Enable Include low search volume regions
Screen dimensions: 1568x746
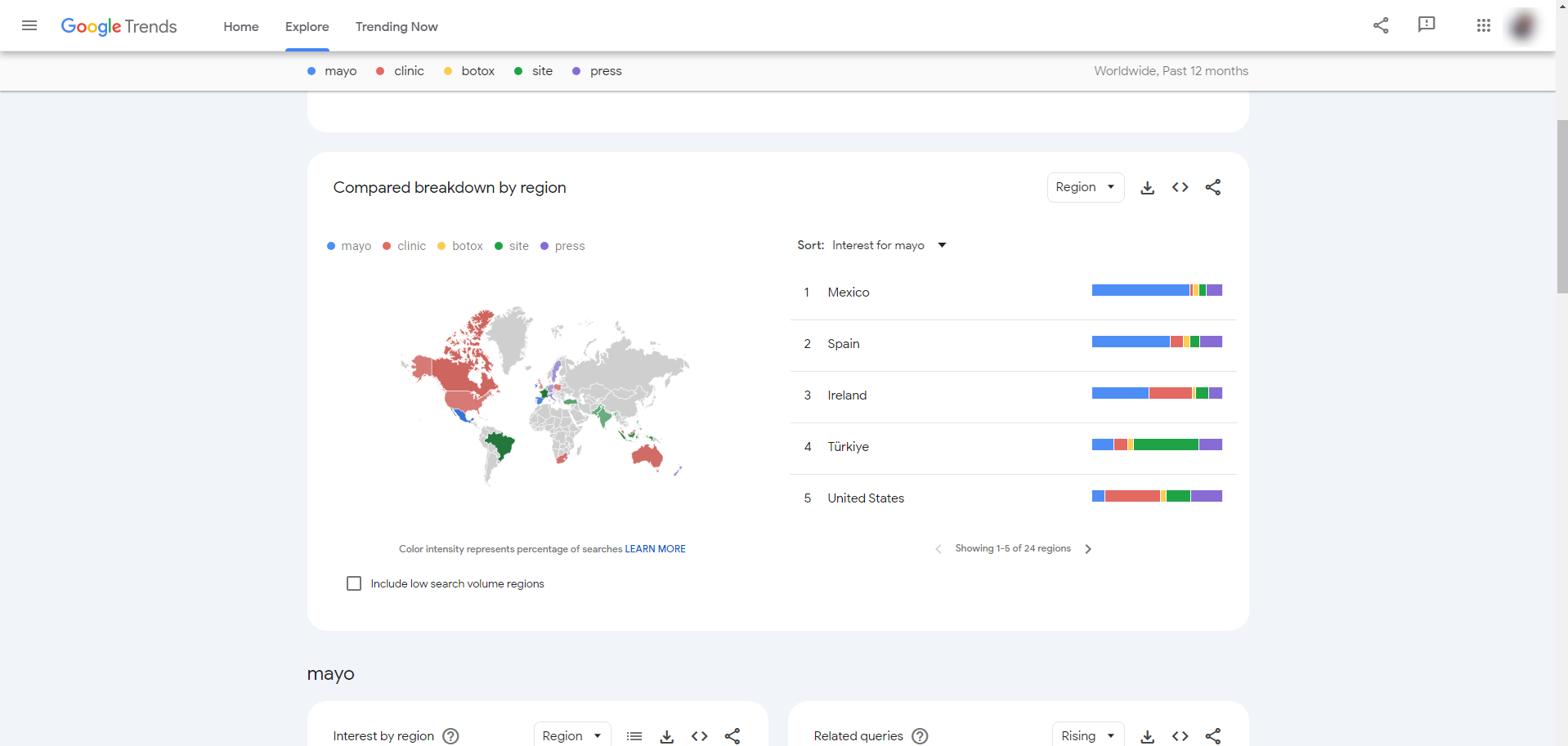[354, 583]
